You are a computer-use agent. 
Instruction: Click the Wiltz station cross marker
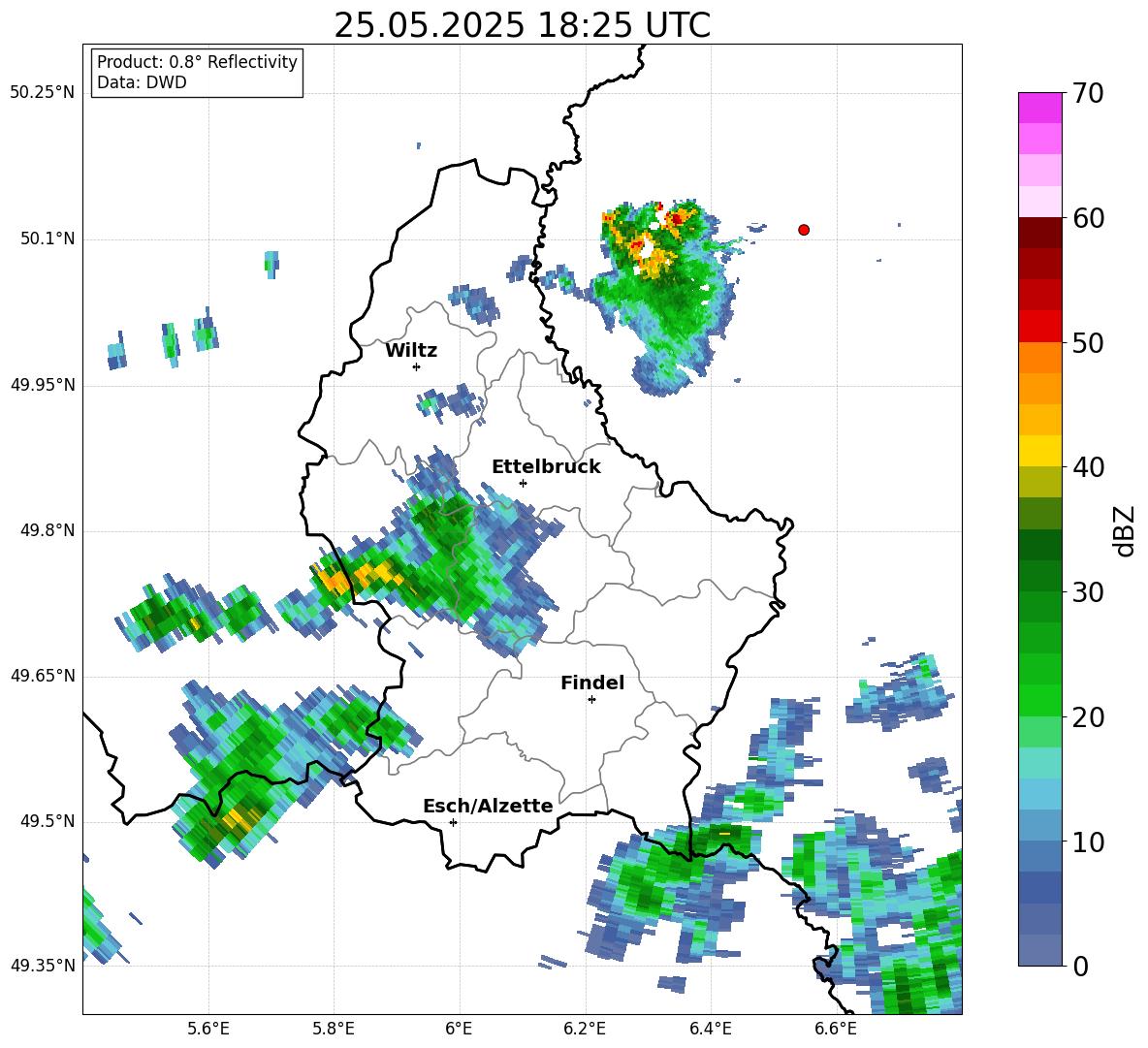(x=416, y=366)
